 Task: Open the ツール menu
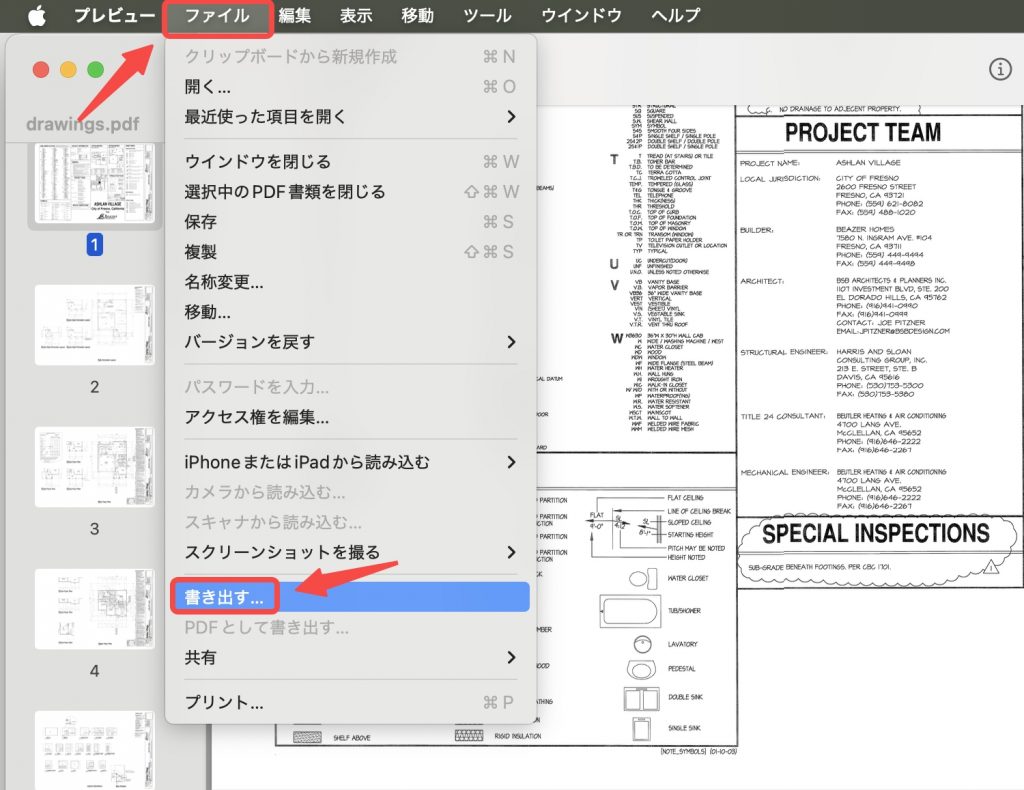[x=487, y=16]
